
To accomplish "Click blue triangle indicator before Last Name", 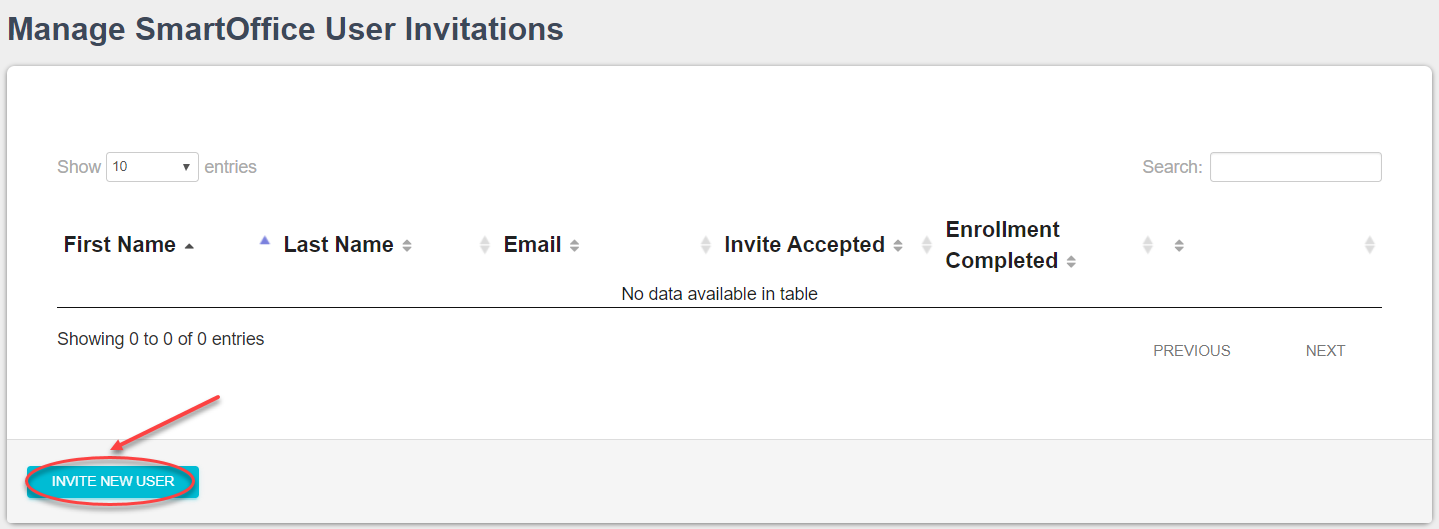I will pyautogui.click(x=265, y=240).
